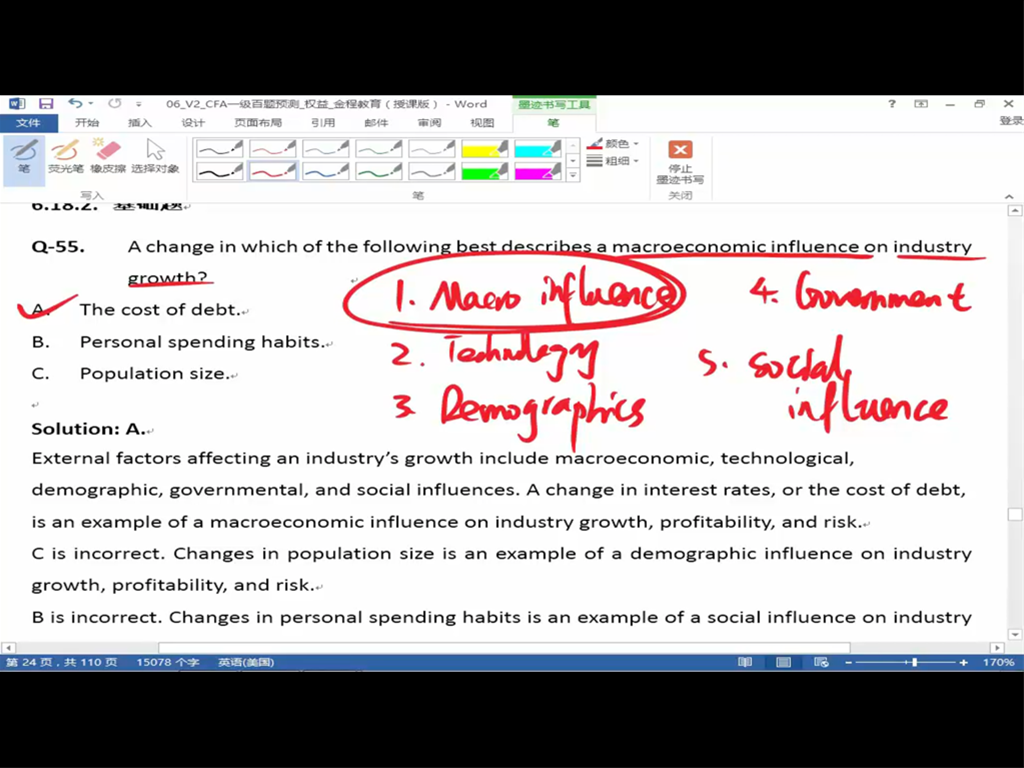Click text 'Solution: A.'

coord(89,429)
